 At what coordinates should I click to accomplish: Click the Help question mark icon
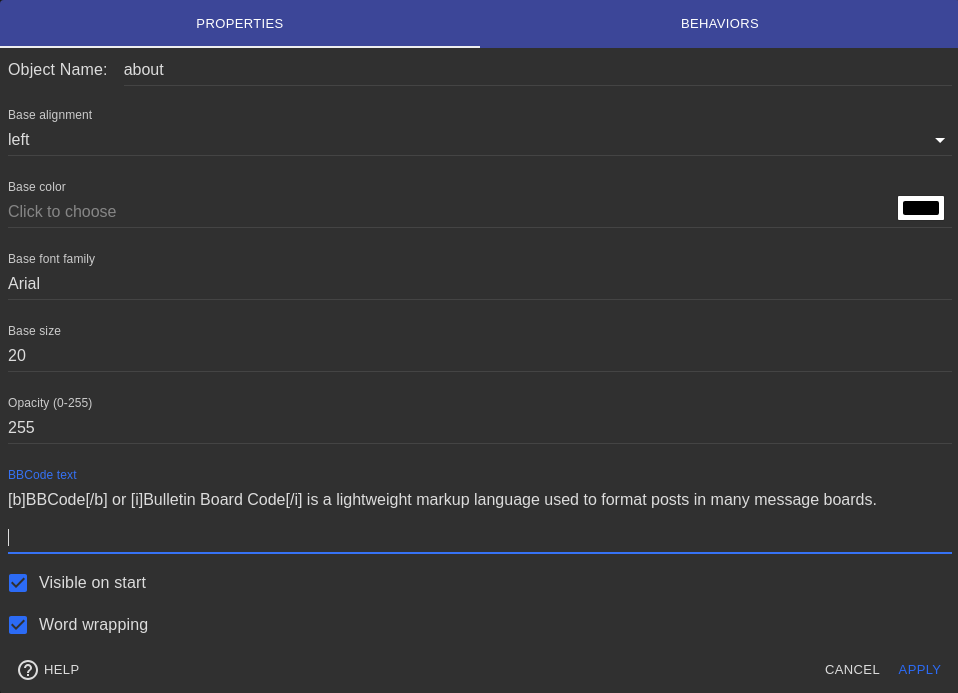(x=28, y=670)
